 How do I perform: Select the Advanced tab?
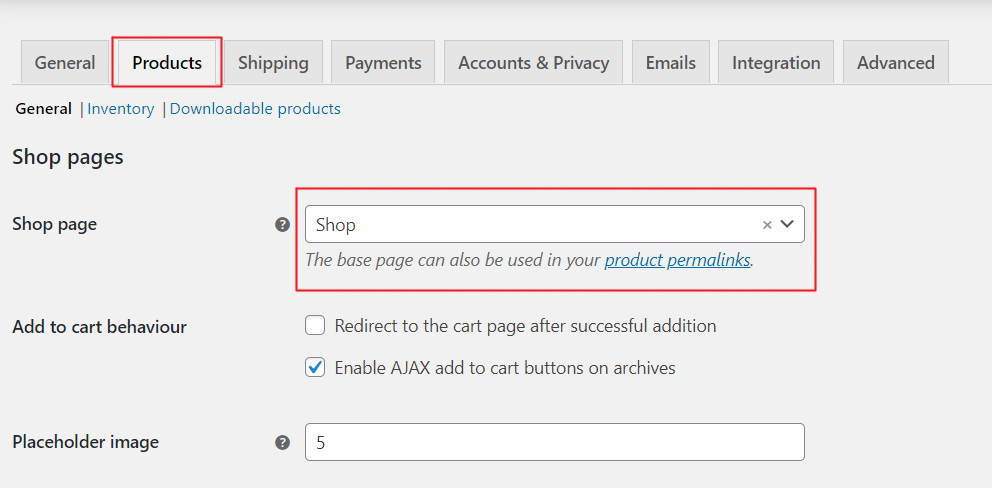click(x=895, y=63)
